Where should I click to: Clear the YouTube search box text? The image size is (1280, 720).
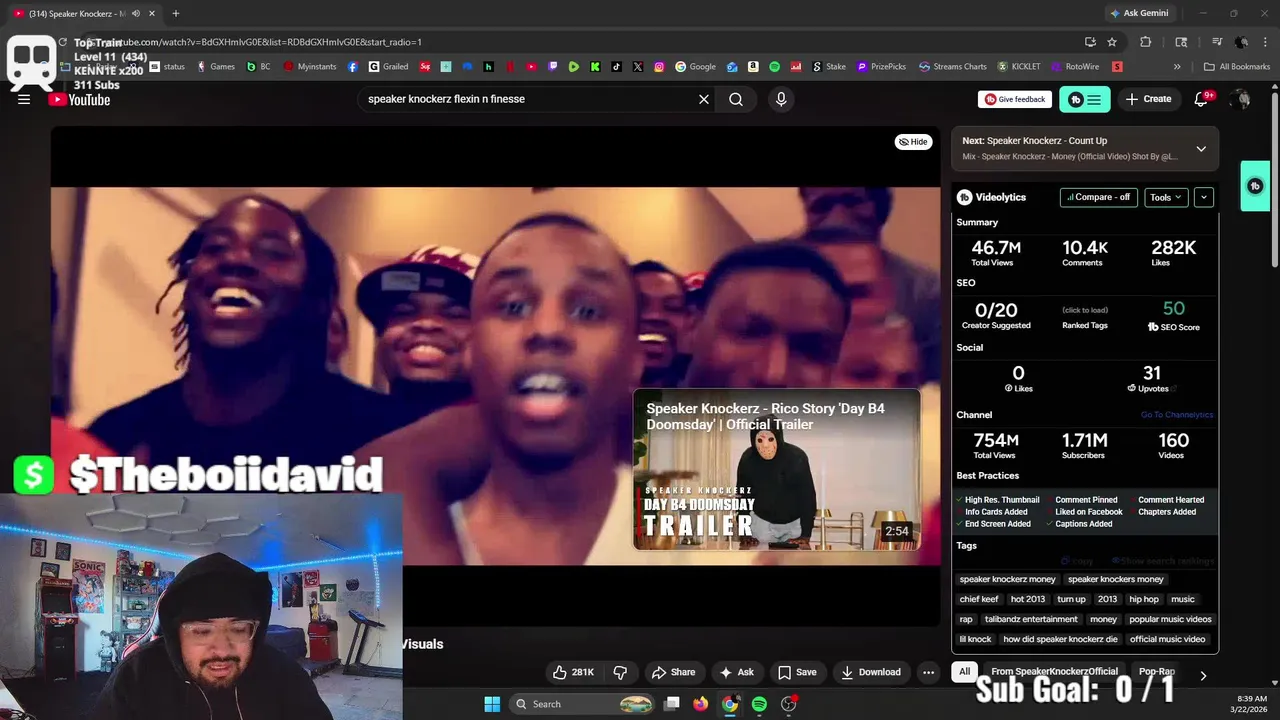pyautogui.click(x=703, y=99)
